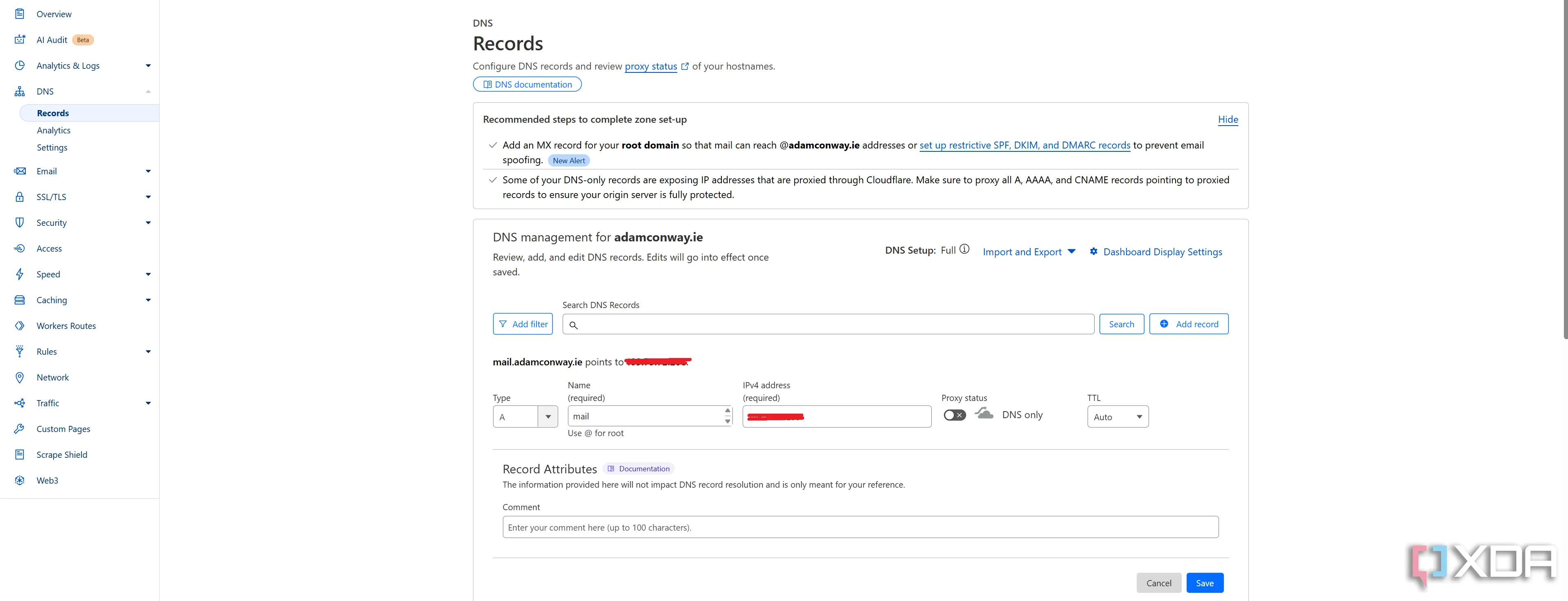Expand the SSL/TLS sidebar section

148,196
